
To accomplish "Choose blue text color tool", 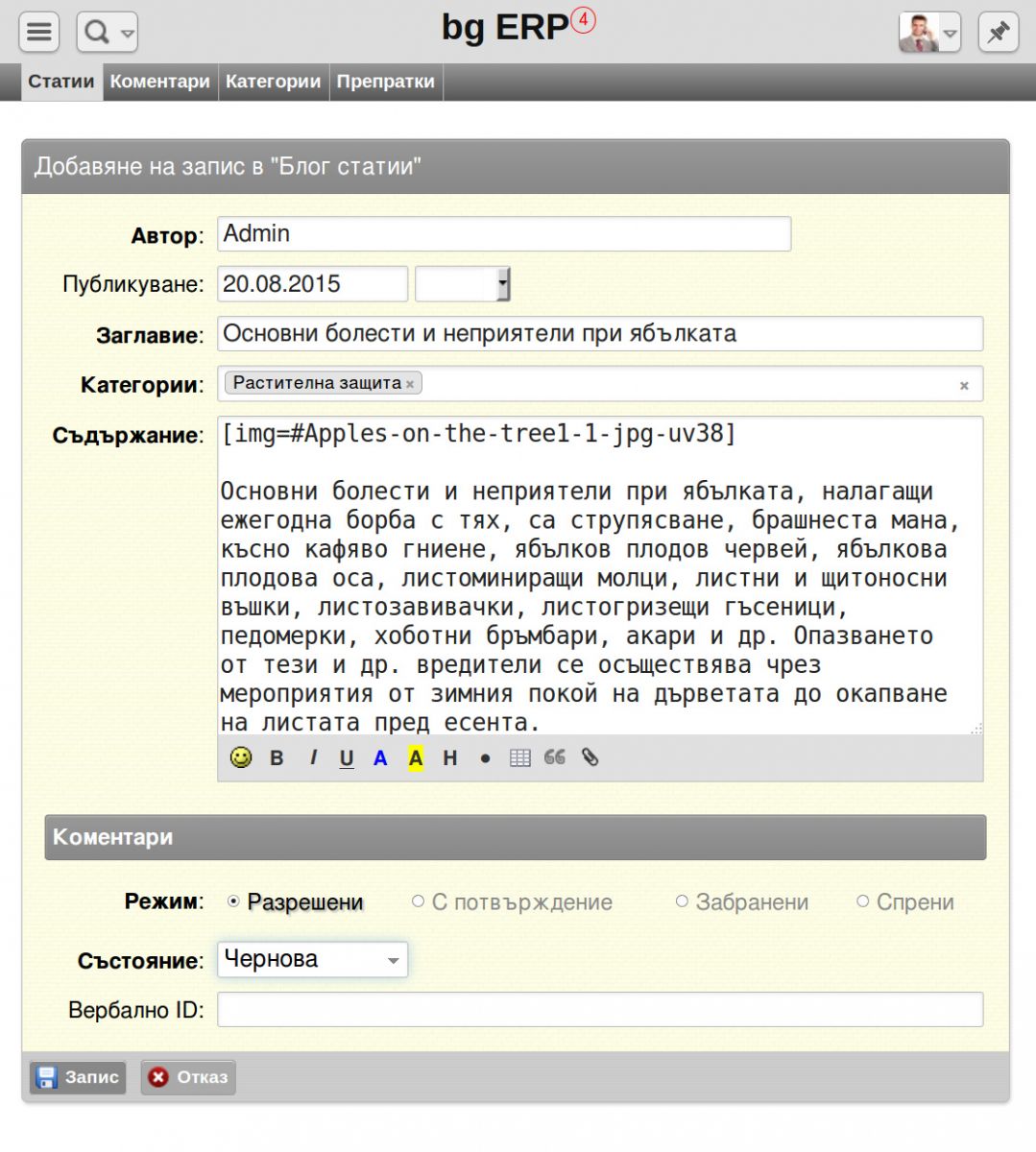I will pos(380,758).
